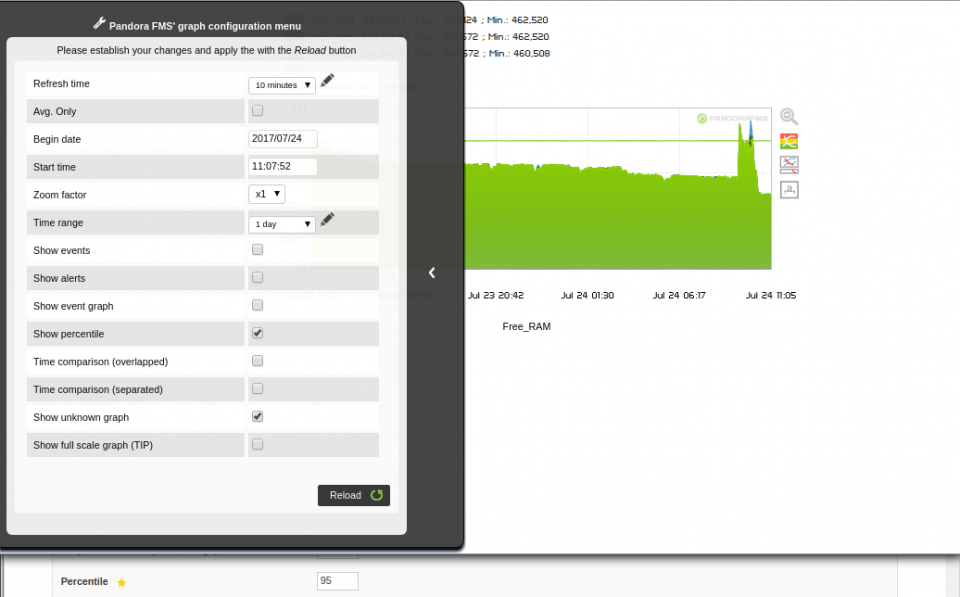This screenshot has width=960, height=597.
Task: Click the Reload button
Action: (x=354, y=495)
